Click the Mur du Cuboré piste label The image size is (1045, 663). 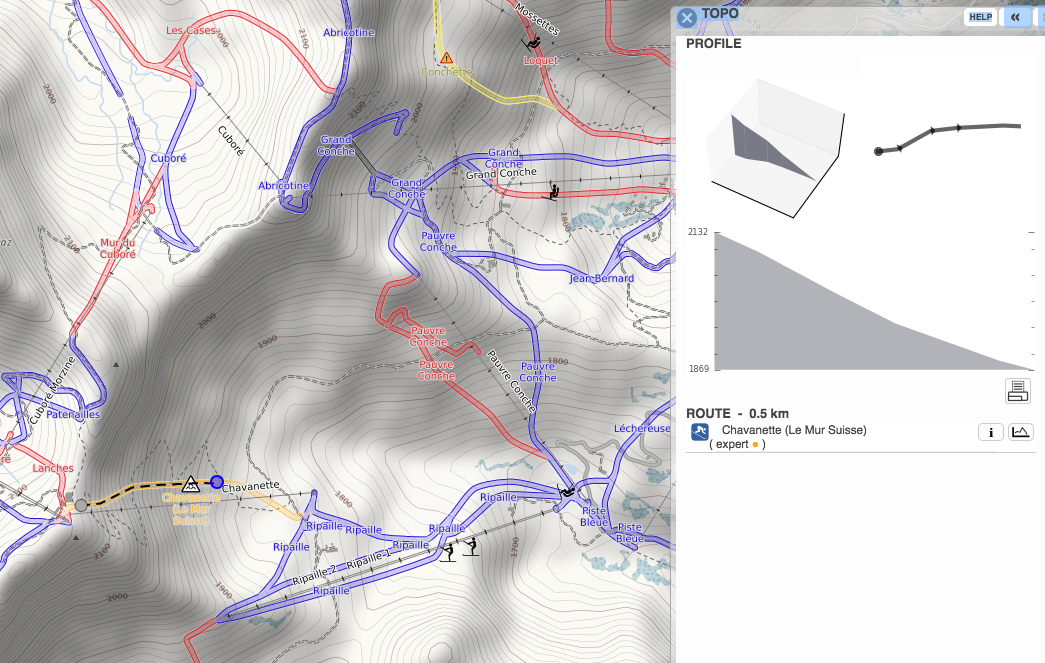(118, 248)
